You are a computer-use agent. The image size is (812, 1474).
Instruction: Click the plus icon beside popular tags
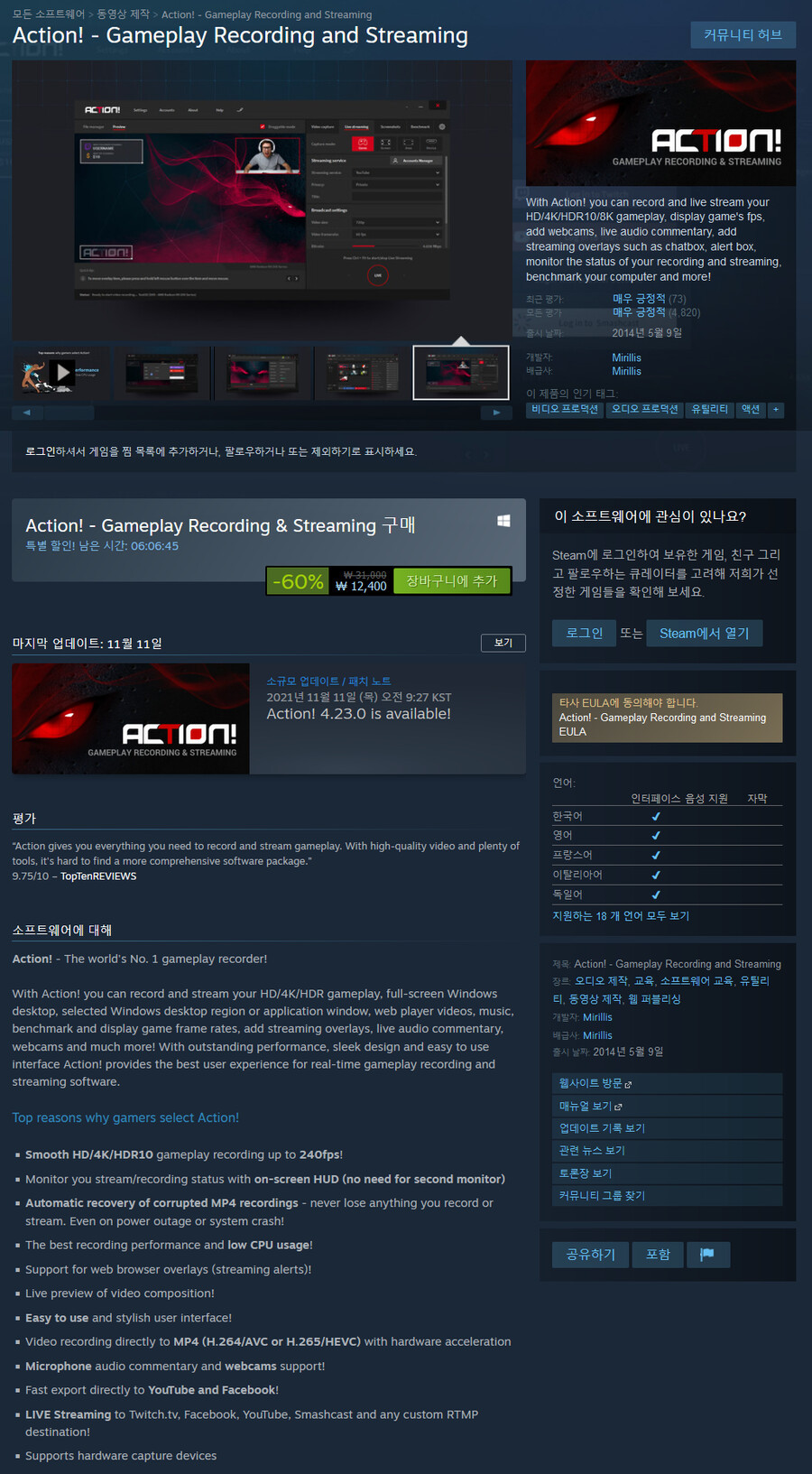pos(776,409)
